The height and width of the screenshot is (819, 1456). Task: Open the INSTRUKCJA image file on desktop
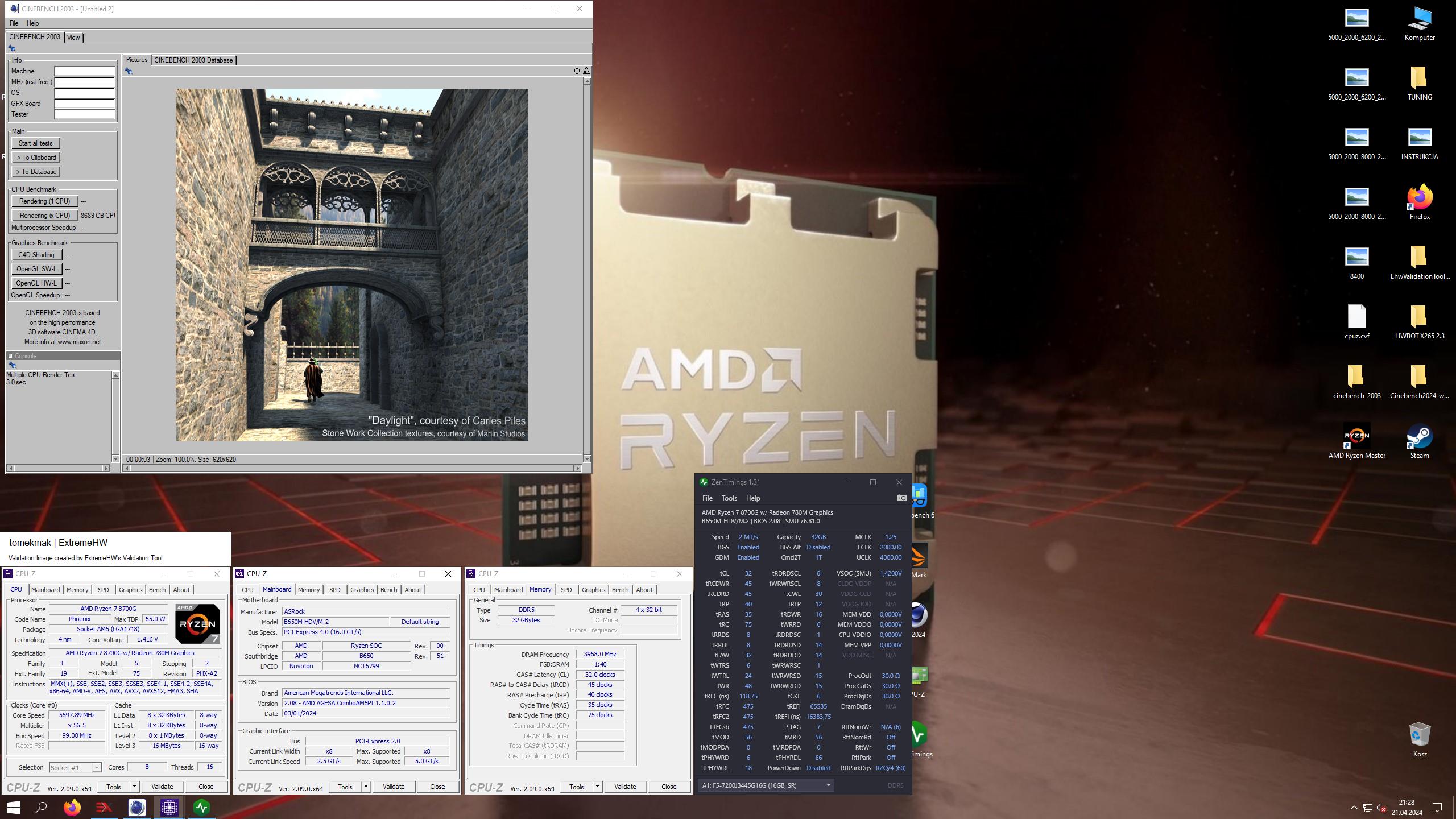1420,143
